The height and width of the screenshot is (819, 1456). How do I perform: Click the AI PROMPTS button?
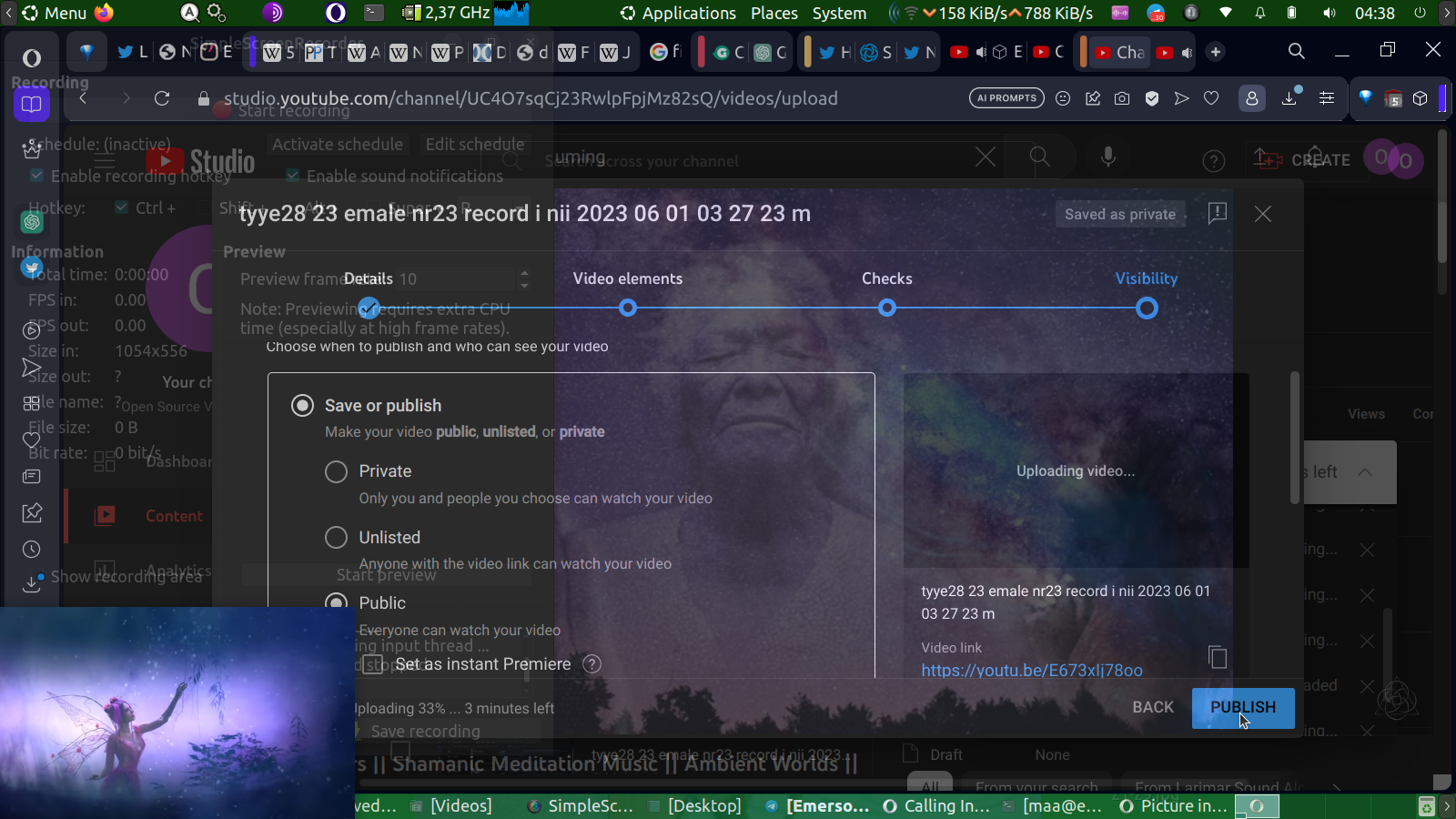click(x=1007, y=98)
